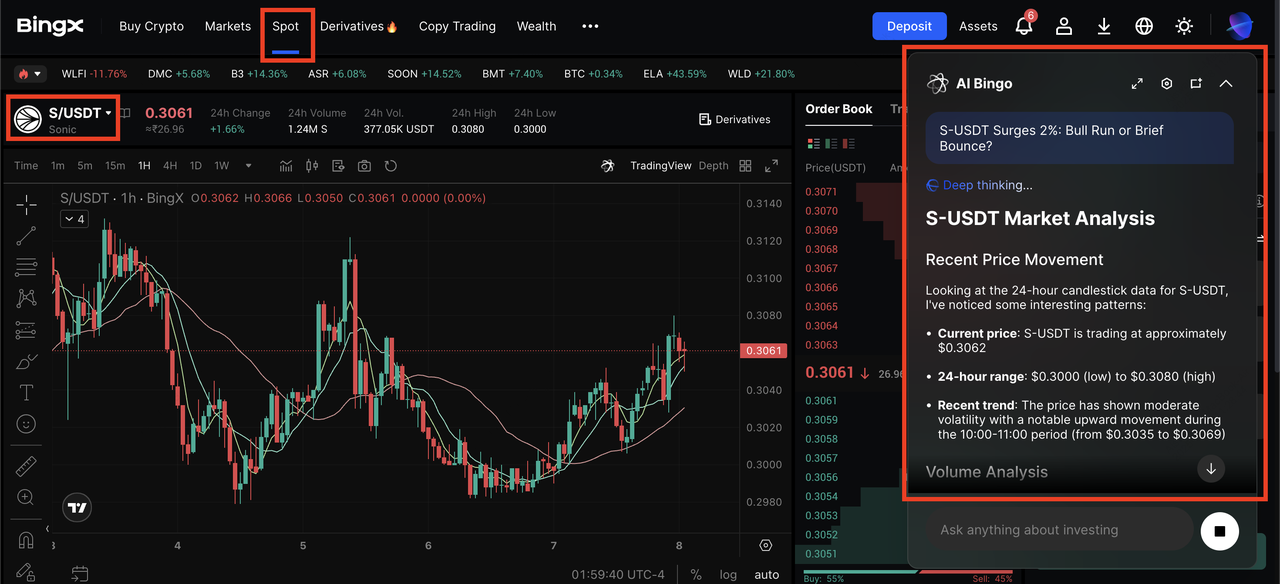
Task: Open the Copy Trading menu
Action: (457, 26)
